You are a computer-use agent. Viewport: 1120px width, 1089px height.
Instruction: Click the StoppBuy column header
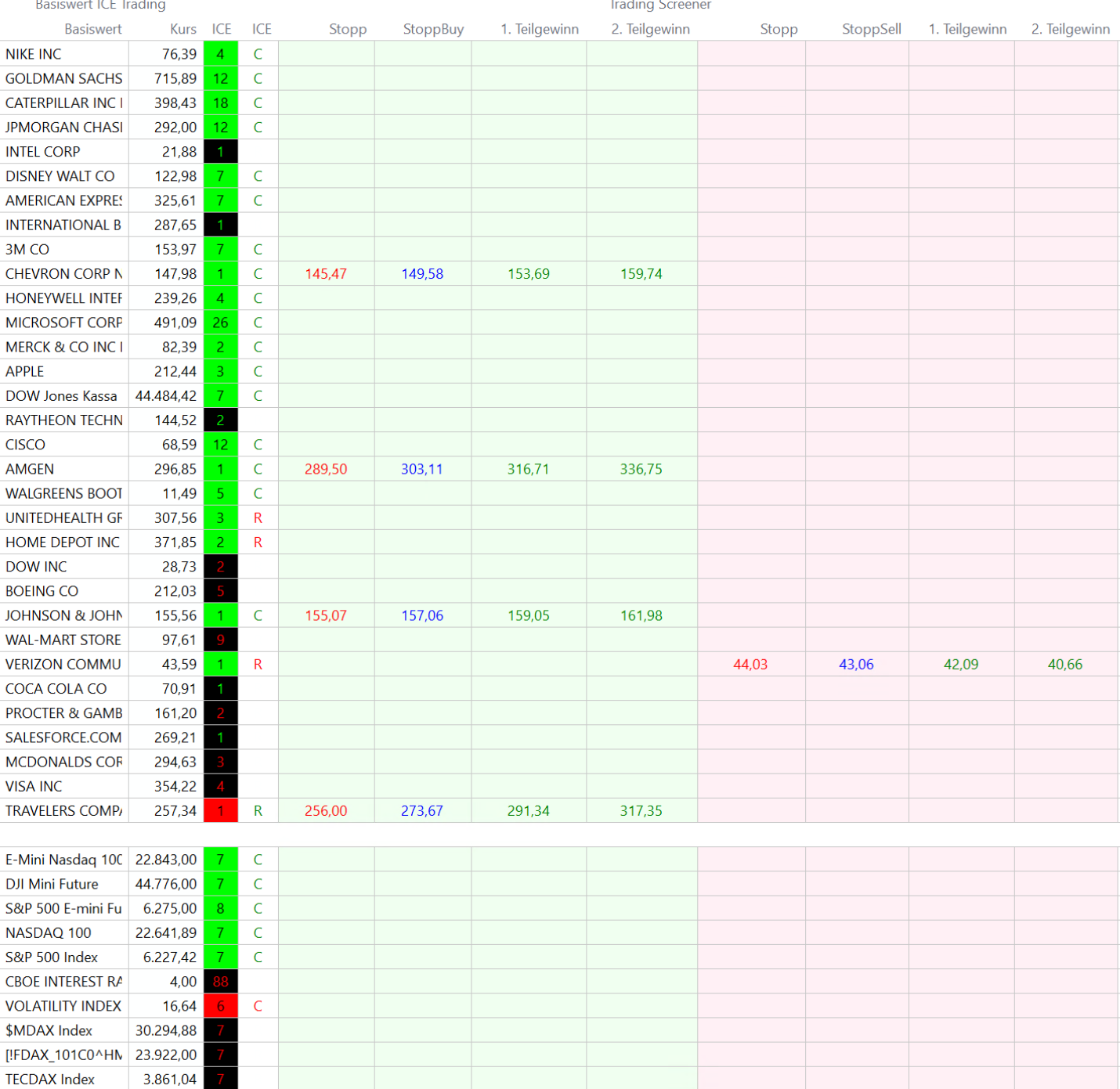click(433, 29)
